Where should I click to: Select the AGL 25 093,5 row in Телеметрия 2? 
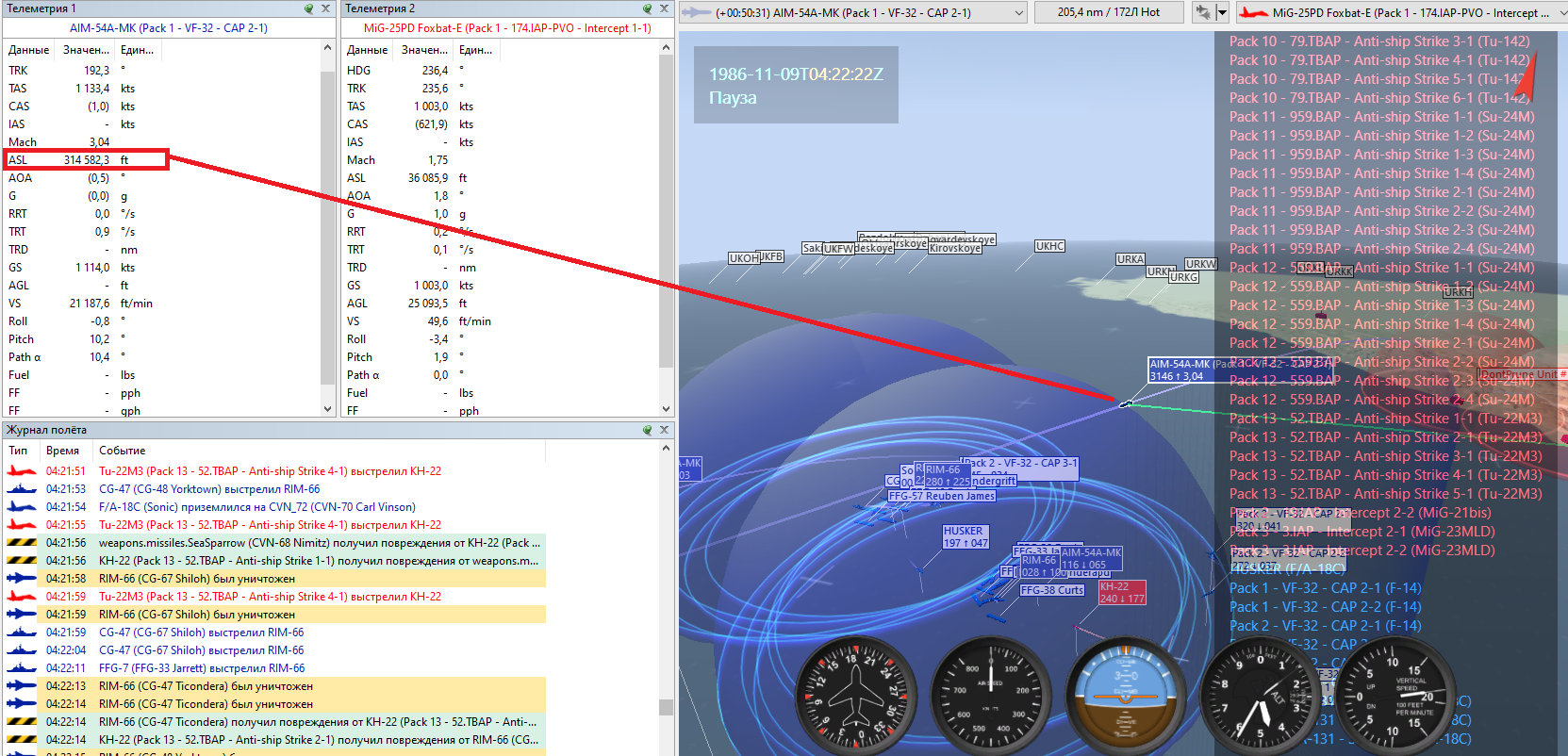(501, 304)
